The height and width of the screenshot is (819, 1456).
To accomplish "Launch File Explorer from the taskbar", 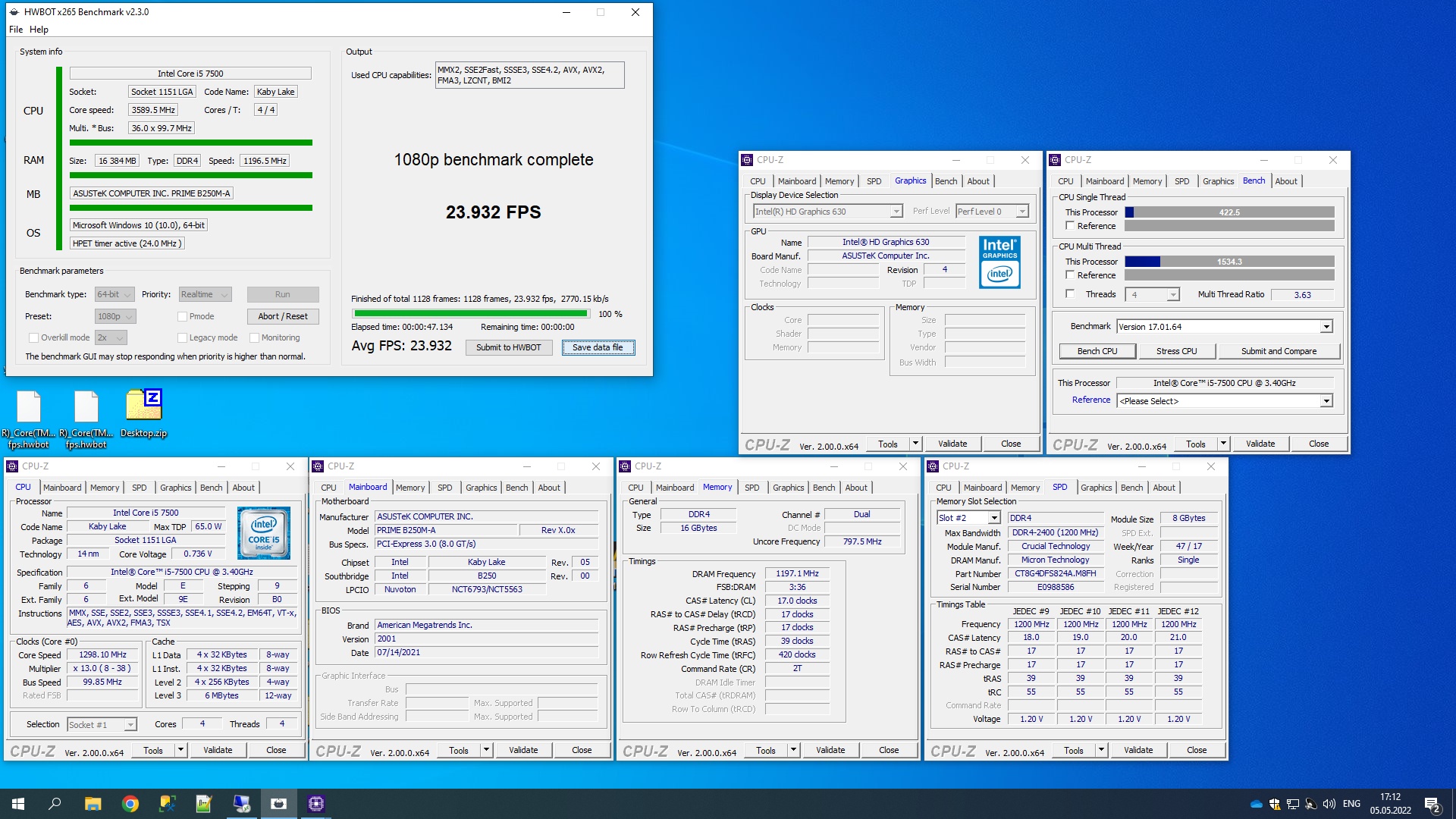I will 93,804.
